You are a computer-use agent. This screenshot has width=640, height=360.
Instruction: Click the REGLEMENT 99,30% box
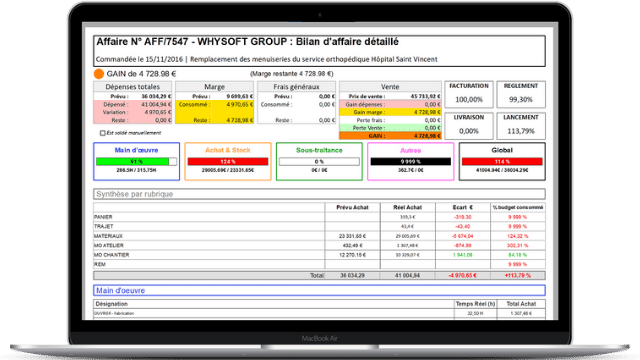(521, 94)
